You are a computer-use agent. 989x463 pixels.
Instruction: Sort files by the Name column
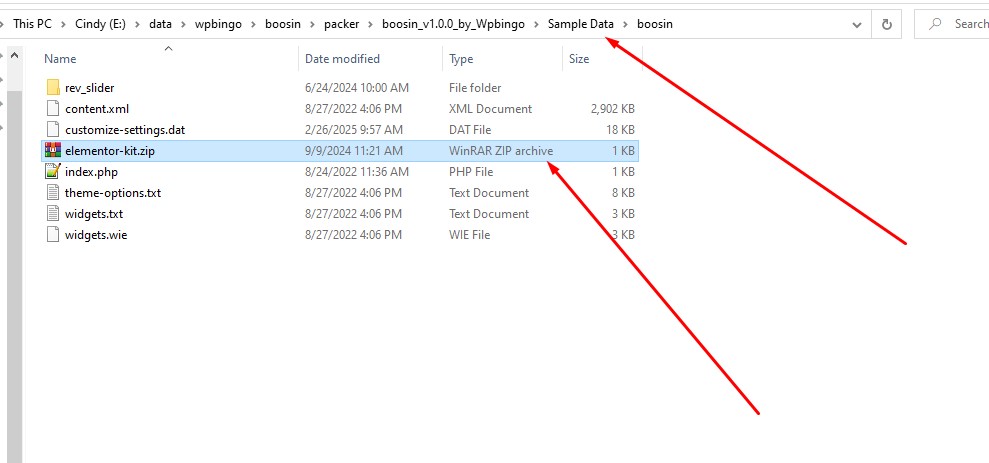(x=61, y=60)
